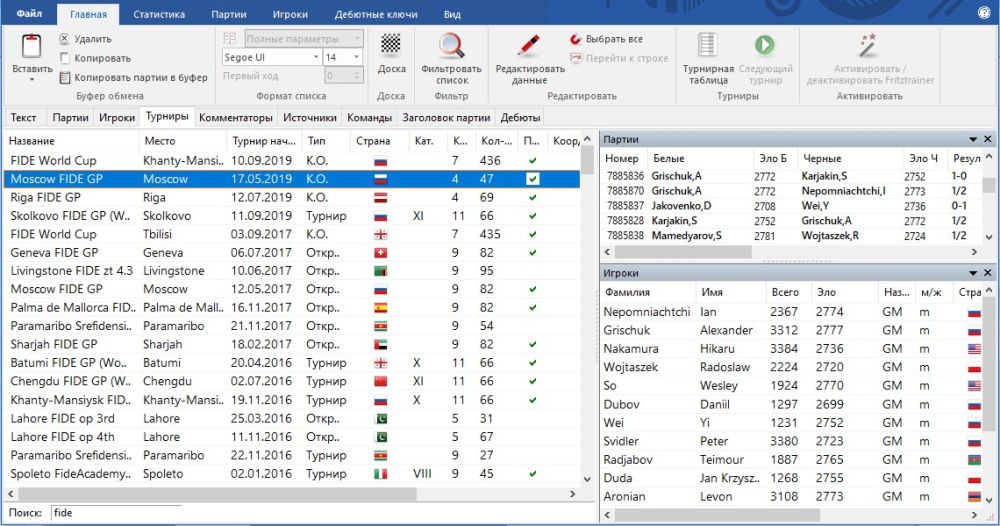Click Pakistan flag in Lahore FIDE op 3rd row
The image size is (1000, 526).
tap(381, 419)
